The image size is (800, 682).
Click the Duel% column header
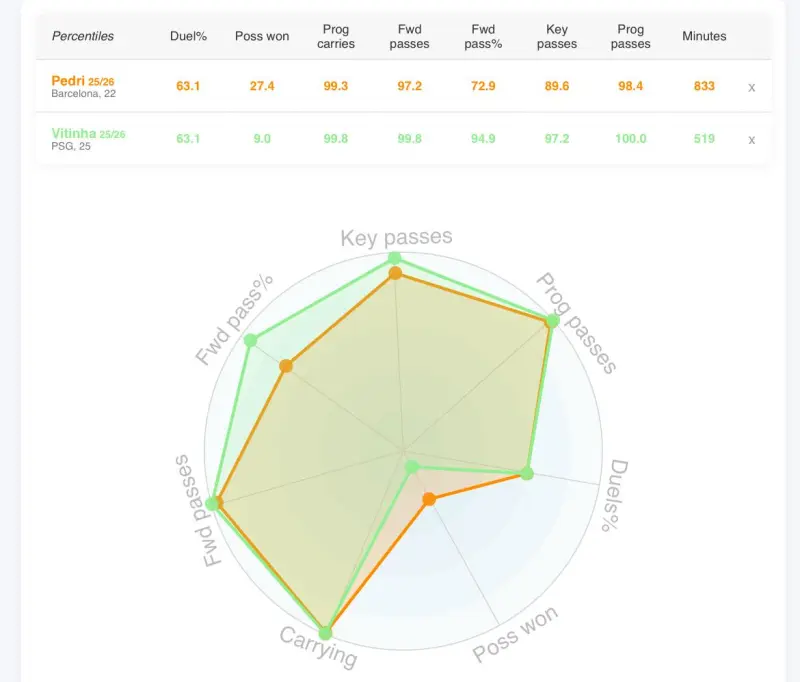pos(188,36)
